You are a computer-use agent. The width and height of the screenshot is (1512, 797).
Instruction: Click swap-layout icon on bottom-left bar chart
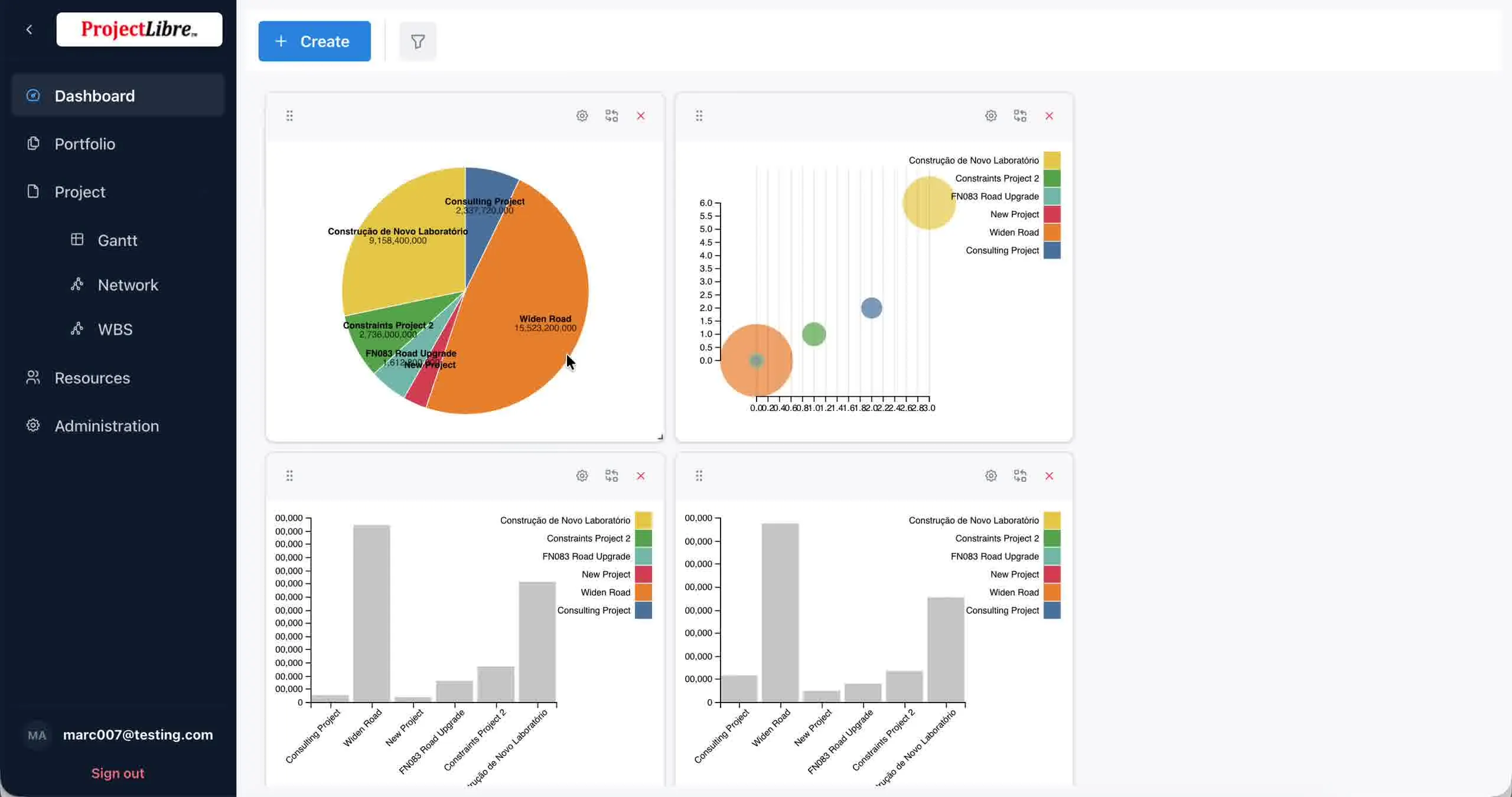coord(611,476)
